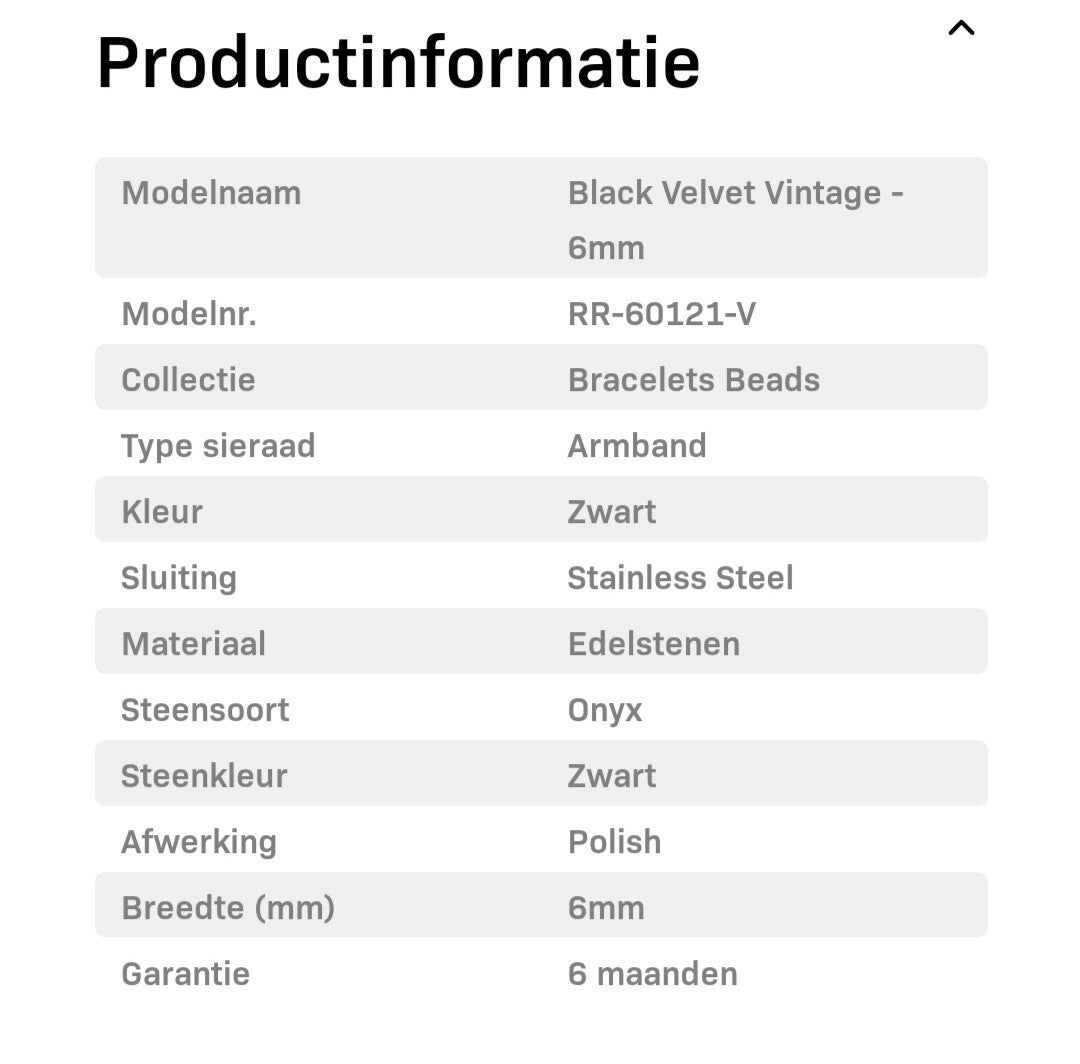
Task: Click the Black Velvet Vintage model name
Action: 735,219
